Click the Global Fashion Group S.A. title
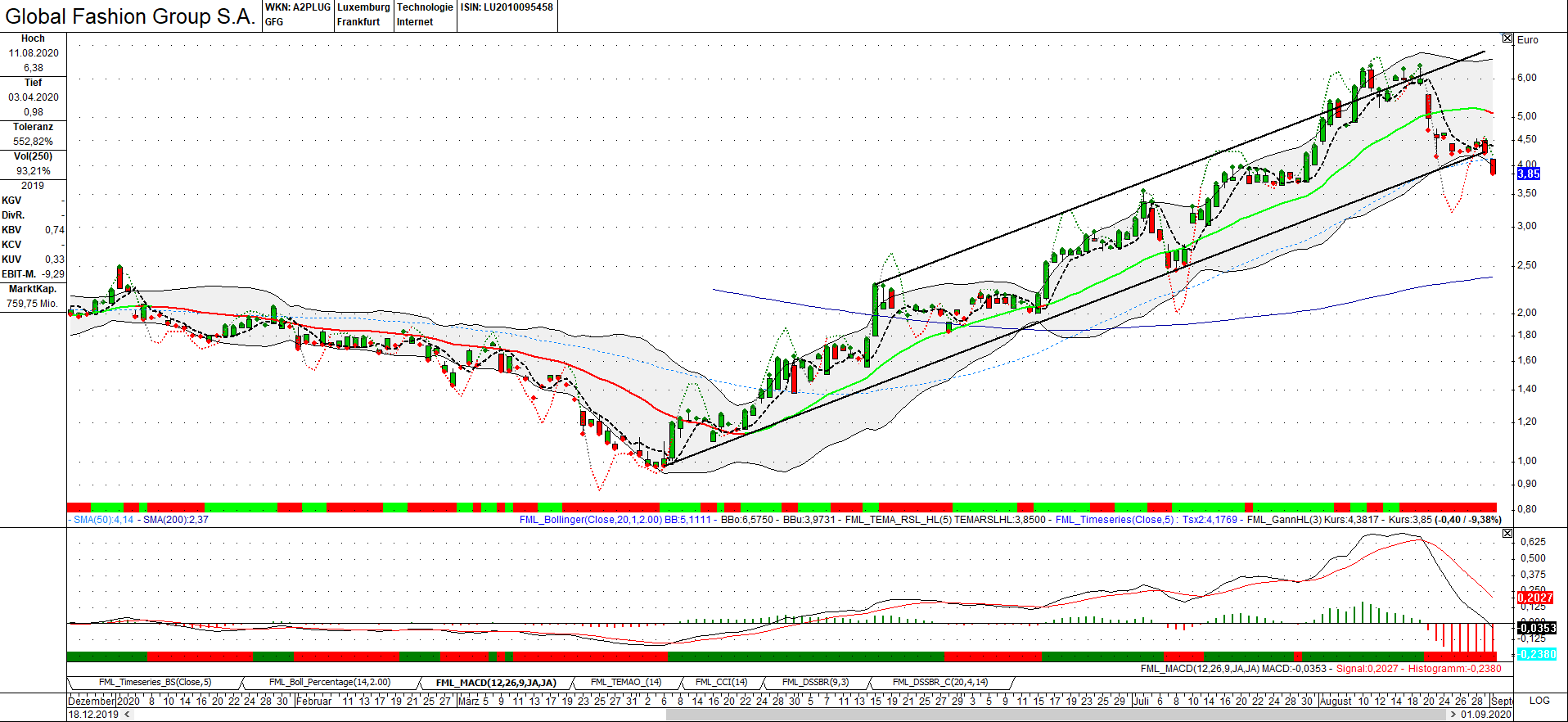The image size is (1568, 722). coord(130,16)
